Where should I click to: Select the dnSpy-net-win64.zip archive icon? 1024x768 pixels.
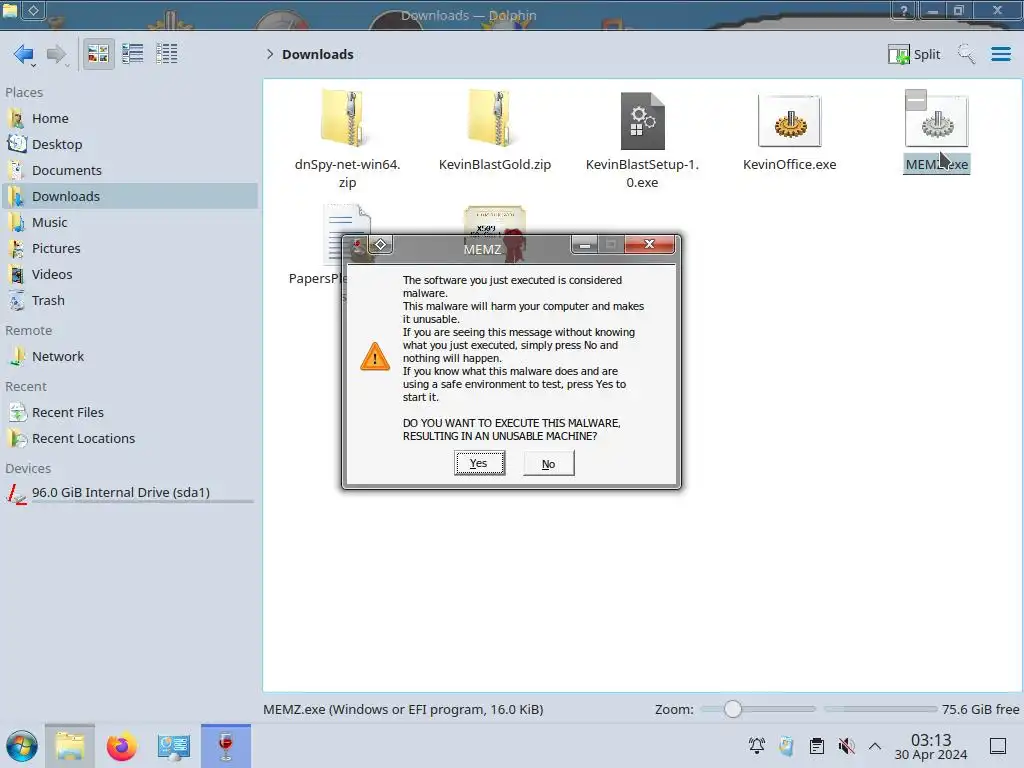343,118
